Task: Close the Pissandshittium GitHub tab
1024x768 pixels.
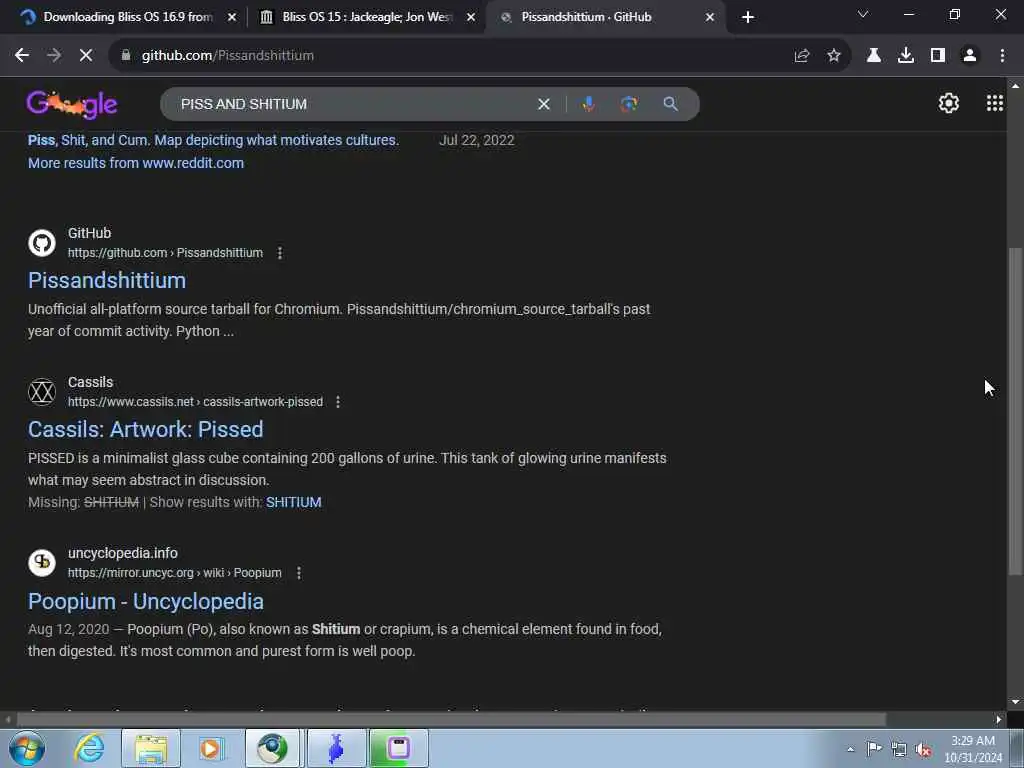Action: (710, 17)
